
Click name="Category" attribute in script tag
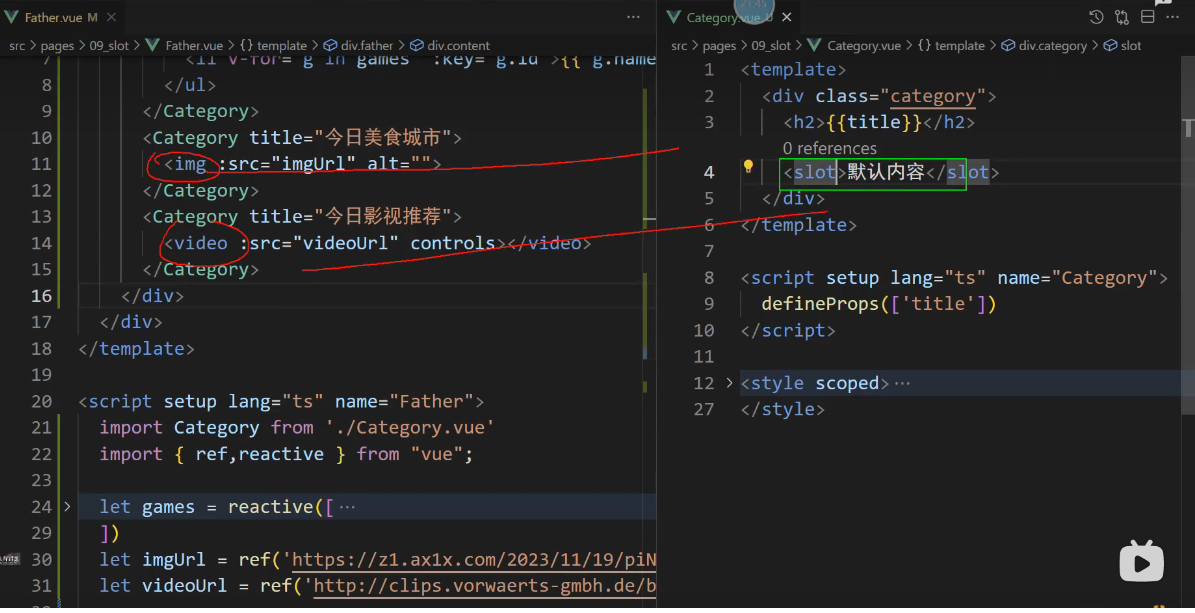1078,278
